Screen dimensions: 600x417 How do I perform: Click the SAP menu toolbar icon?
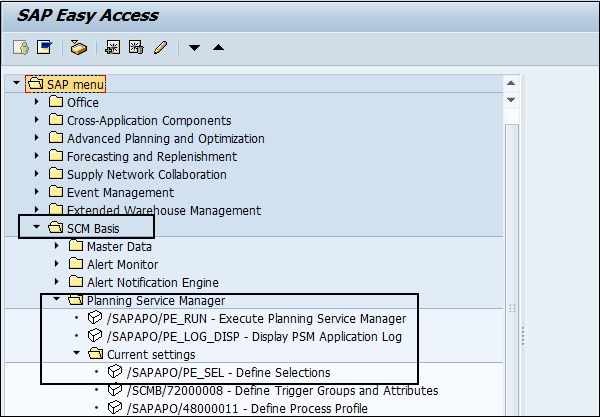point(44,47)
